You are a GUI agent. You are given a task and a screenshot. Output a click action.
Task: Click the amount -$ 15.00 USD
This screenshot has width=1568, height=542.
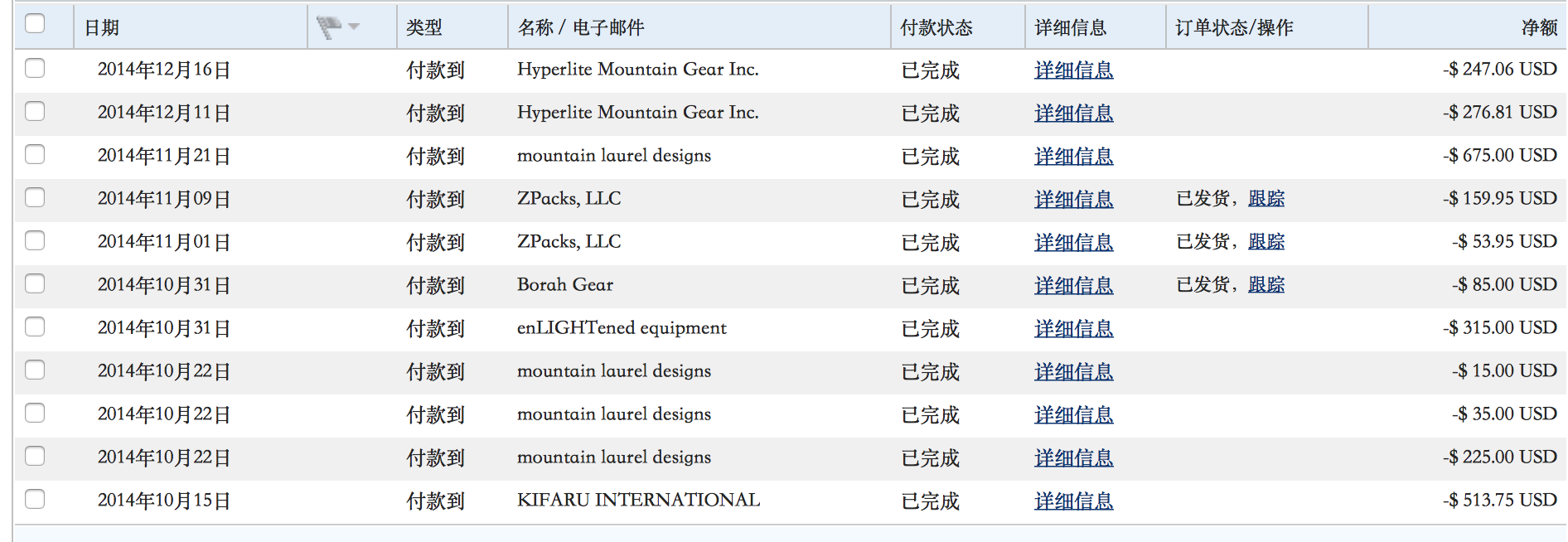[1505, 371]
